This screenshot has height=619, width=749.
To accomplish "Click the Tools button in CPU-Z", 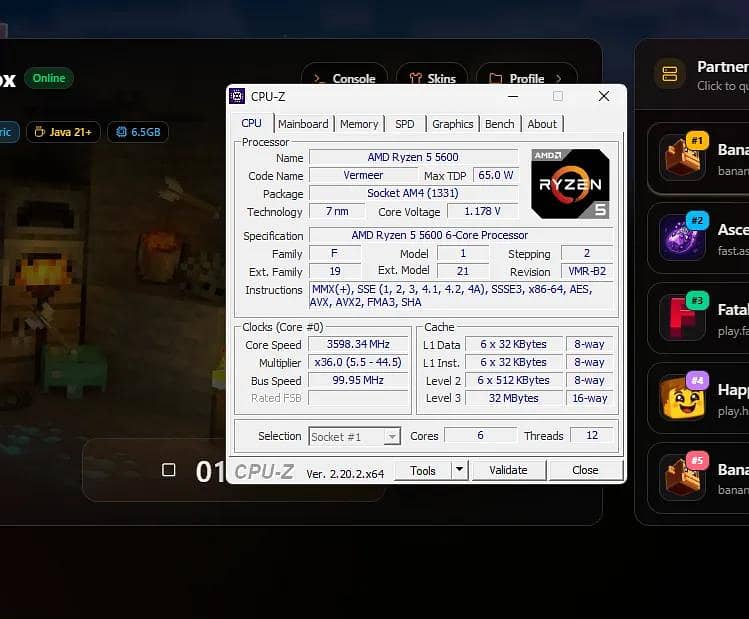I will [423, 470].
